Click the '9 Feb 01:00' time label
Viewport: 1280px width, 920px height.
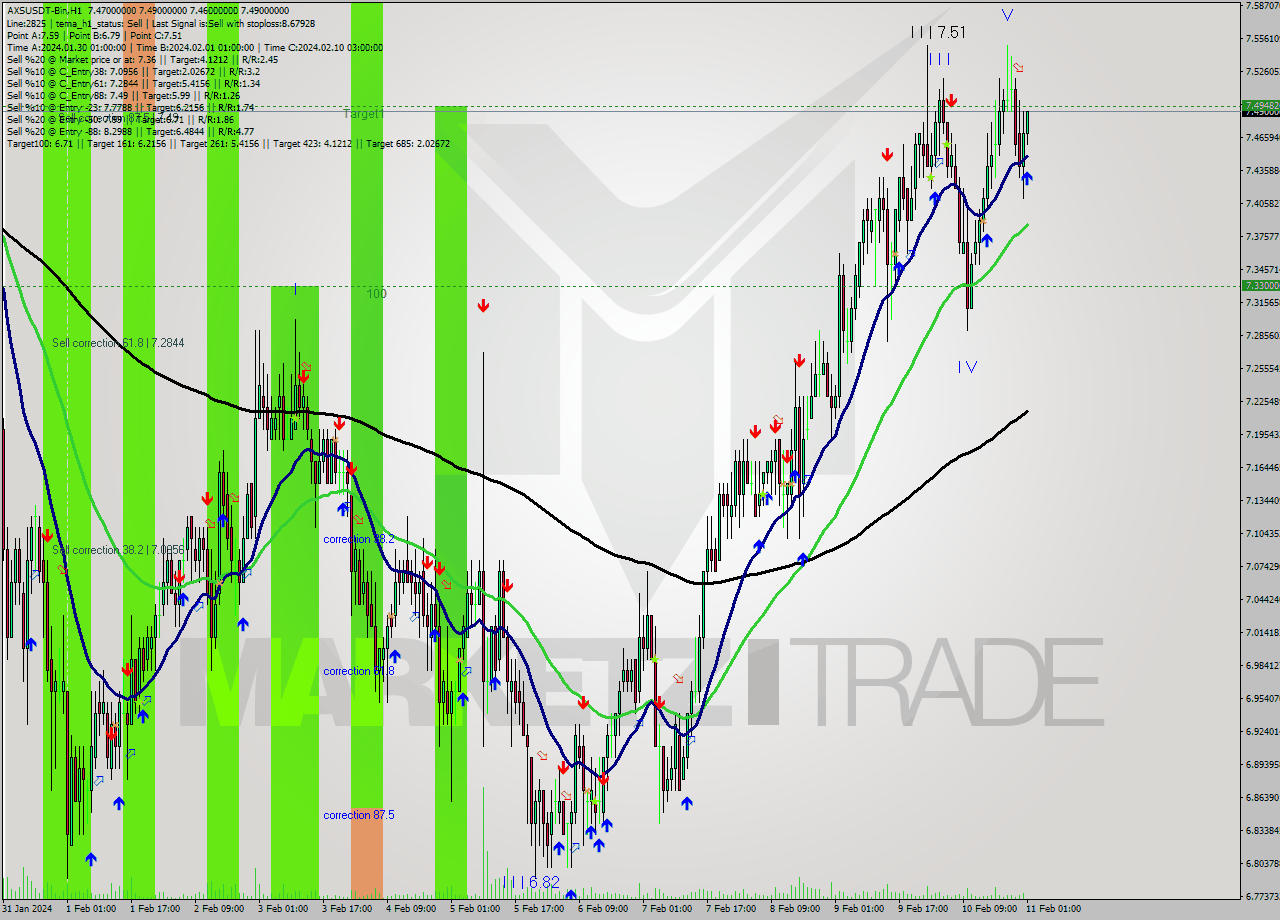(x=858, y=909)
